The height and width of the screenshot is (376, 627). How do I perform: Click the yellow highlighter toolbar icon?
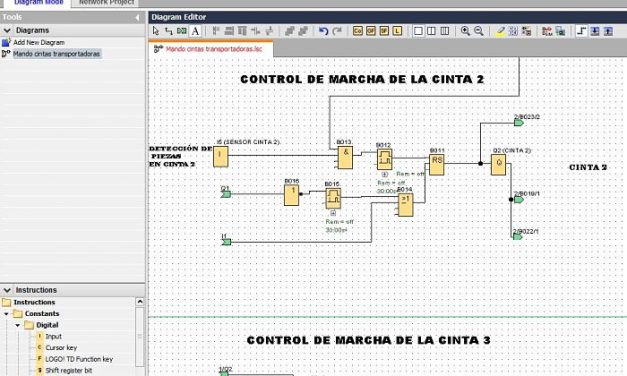tap(500, 31)
